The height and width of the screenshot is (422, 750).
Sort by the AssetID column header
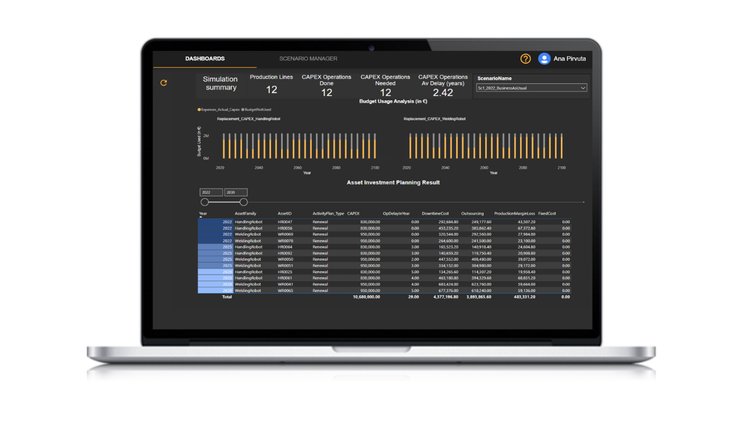(285, 213)
